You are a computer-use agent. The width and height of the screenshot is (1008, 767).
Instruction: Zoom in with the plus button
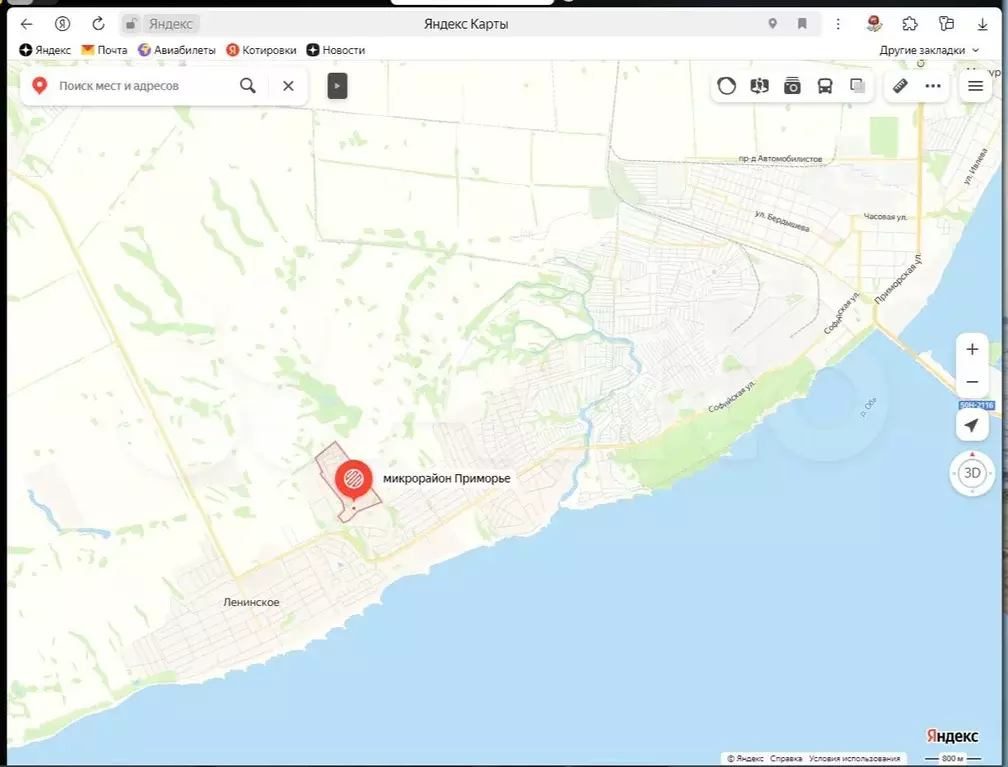tap(972, 349)
